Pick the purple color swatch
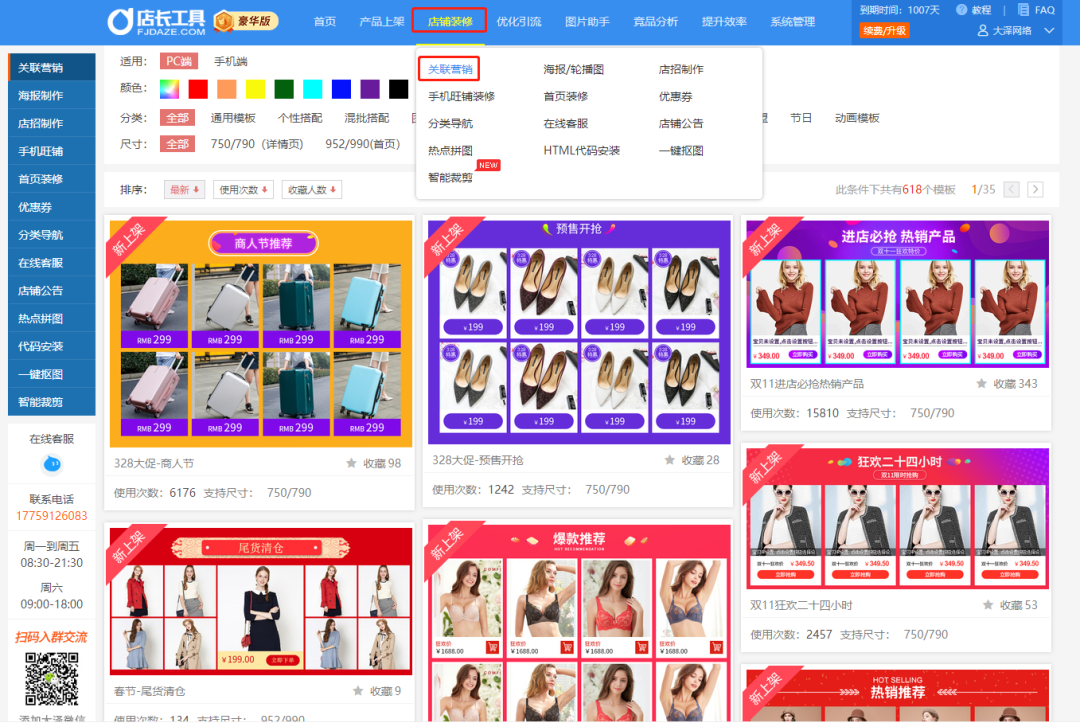This screenshot has height=723, width=1080. [370, 89]
